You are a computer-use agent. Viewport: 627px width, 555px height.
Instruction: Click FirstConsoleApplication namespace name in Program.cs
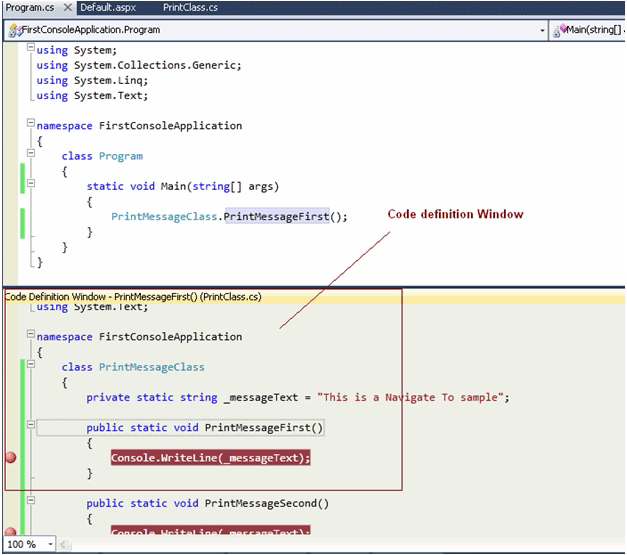(x=170, y=126)
